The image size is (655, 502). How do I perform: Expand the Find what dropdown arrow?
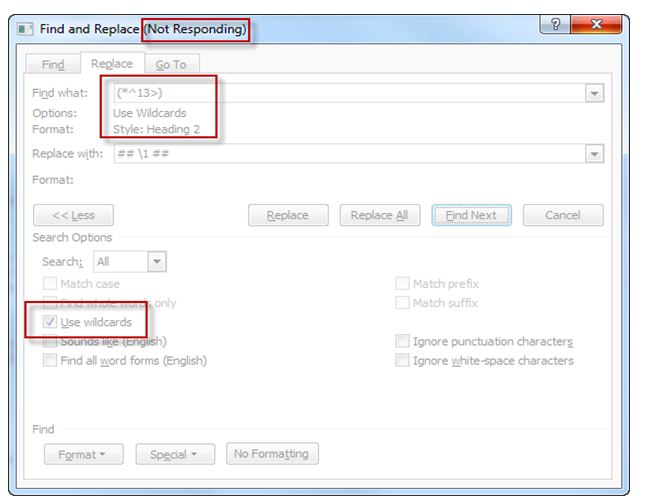(595, 93)
